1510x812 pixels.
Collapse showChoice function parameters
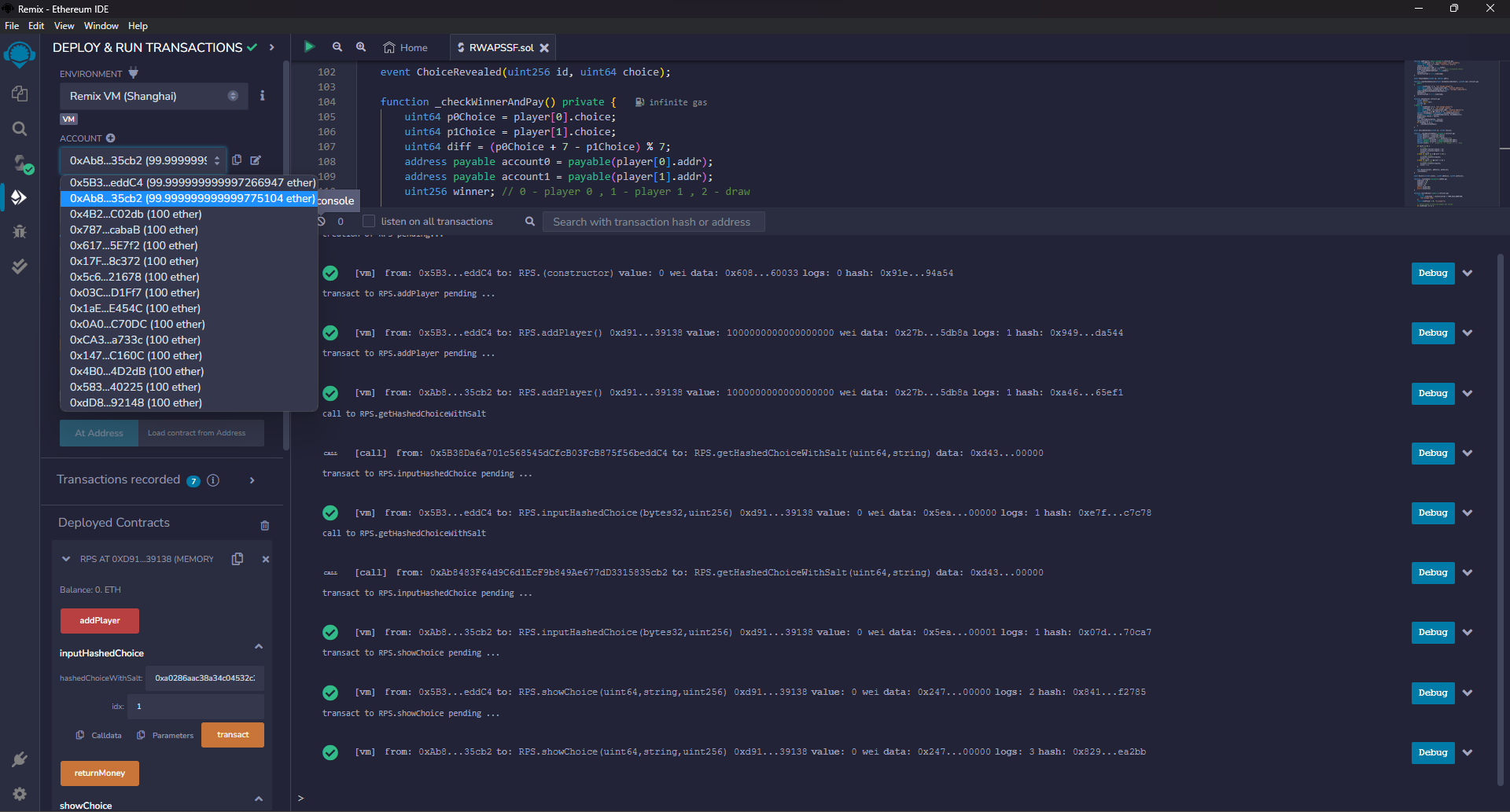[259, 799]
